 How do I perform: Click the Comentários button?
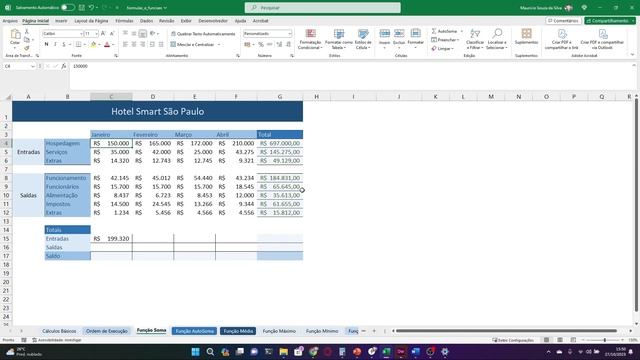click(x=563, y=21)
